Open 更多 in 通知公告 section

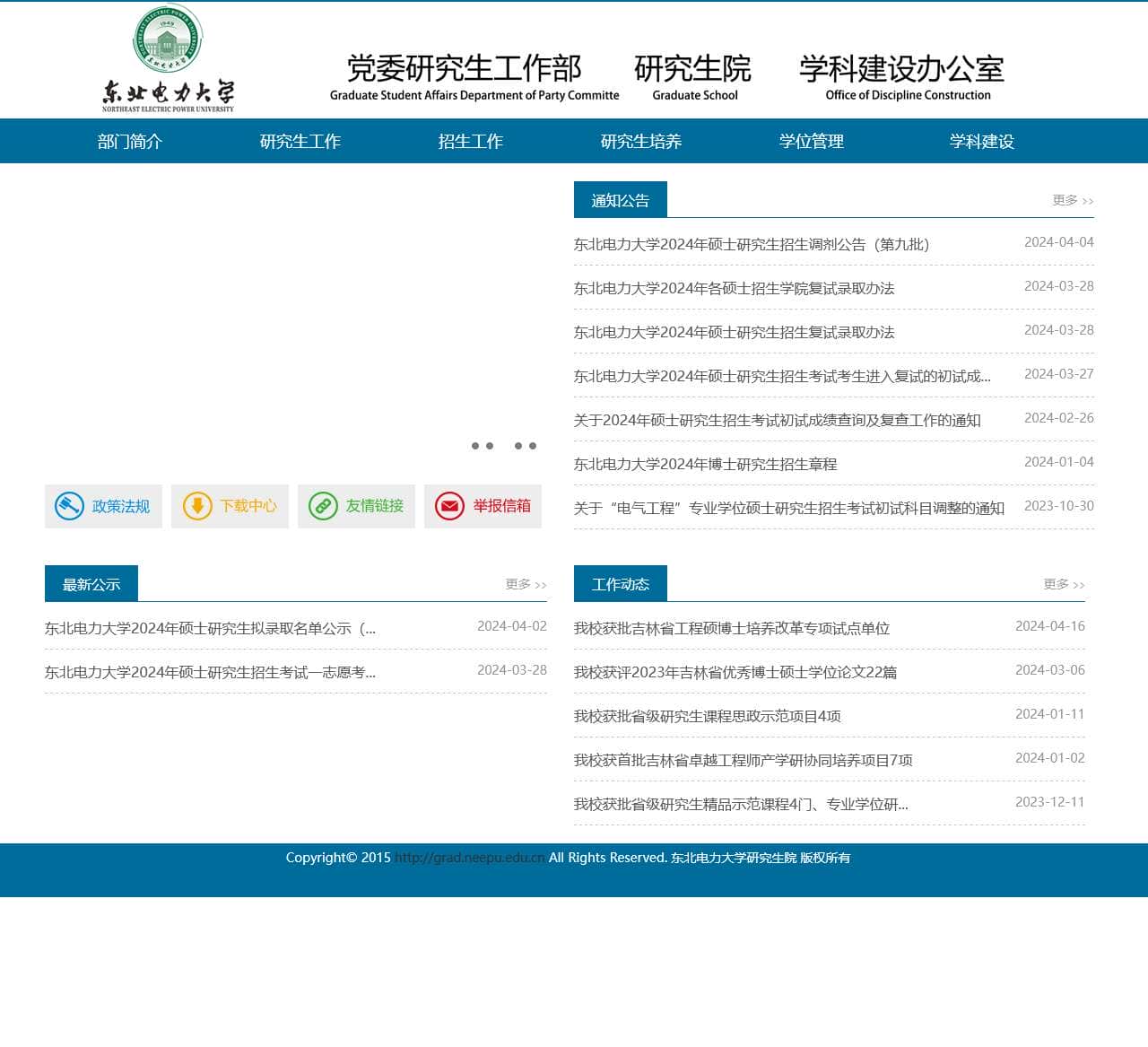point(1073,200)
